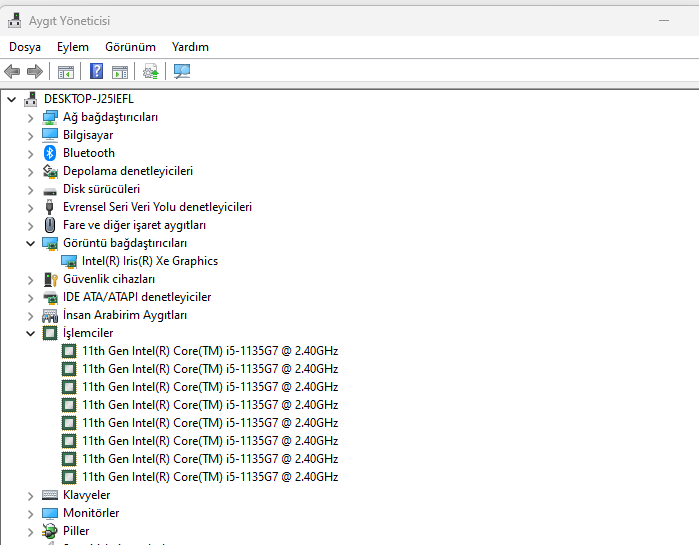This screenshot has width=699, height=545.
Task: Select Intel(R) Iris(R) Xe Graphics text
Action: click(150, 261)
